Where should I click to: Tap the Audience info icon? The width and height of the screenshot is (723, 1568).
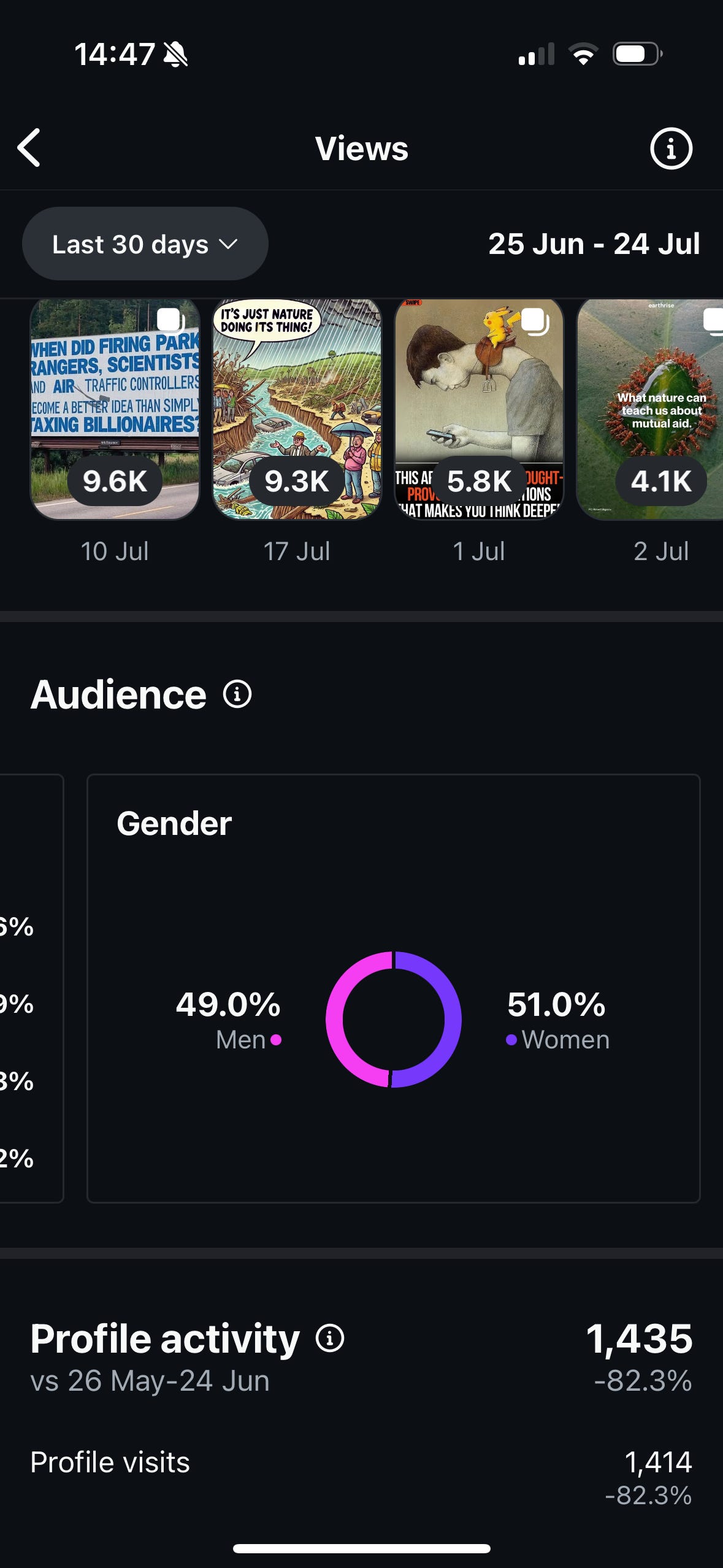point(237,694)
